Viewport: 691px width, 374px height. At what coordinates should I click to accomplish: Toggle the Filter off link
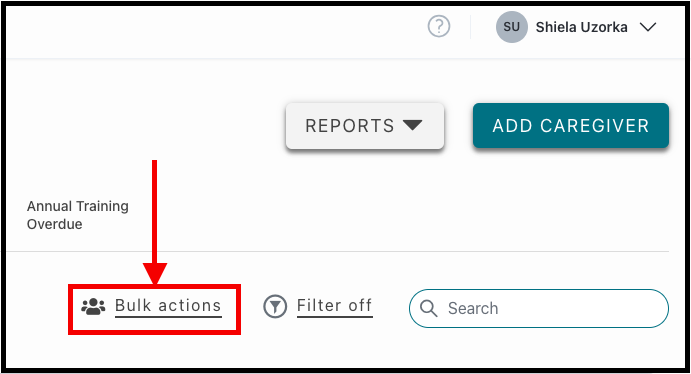pos(335,305)
